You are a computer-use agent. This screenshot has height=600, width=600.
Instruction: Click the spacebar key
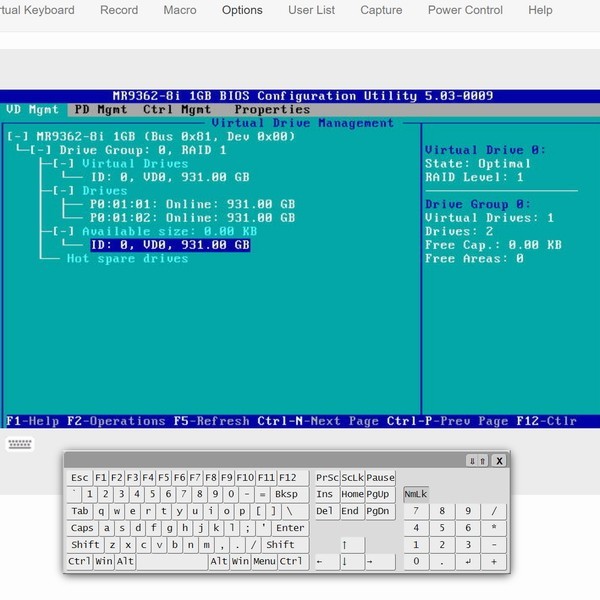click(172, 561)
